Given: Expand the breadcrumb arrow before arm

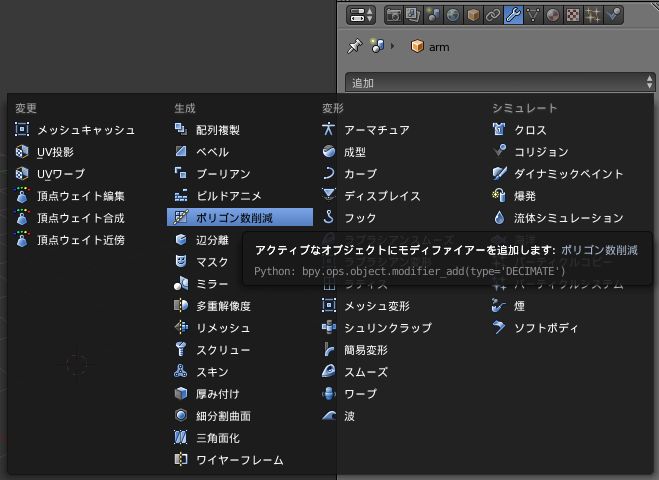Looking at the screenshot, I should tap(393, 47).
